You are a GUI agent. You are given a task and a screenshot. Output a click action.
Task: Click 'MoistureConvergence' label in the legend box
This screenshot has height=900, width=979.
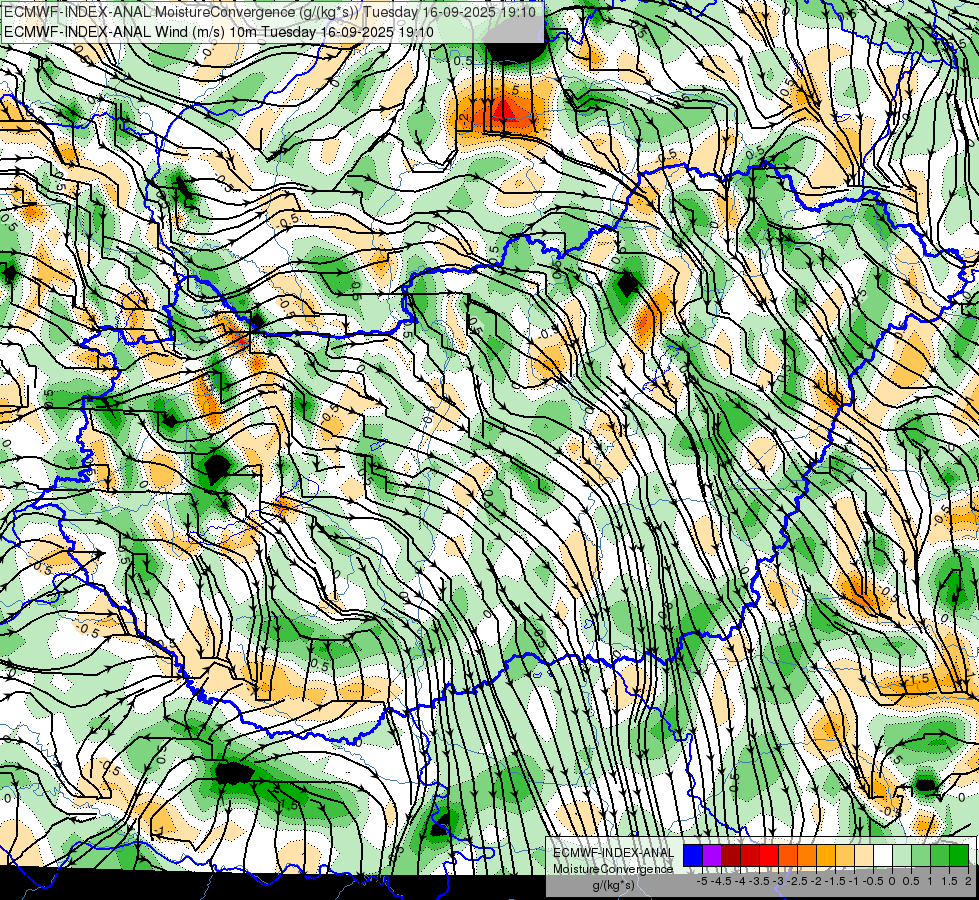pos(613,869)
